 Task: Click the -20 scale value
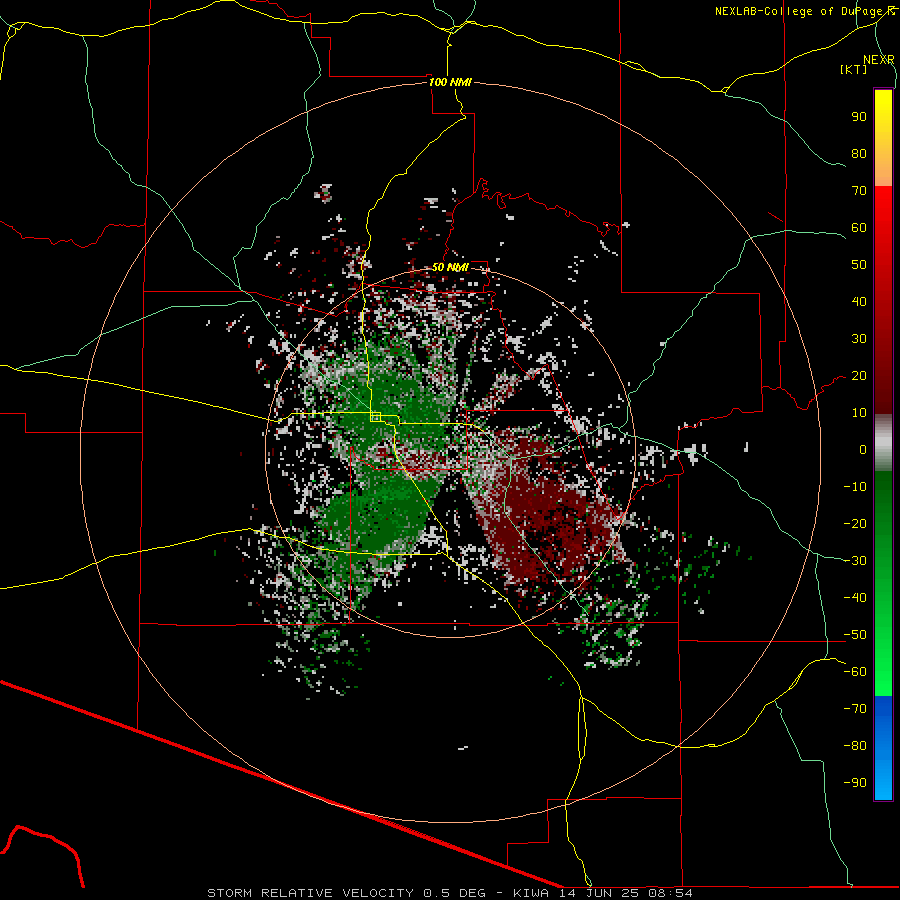point(855,524)
